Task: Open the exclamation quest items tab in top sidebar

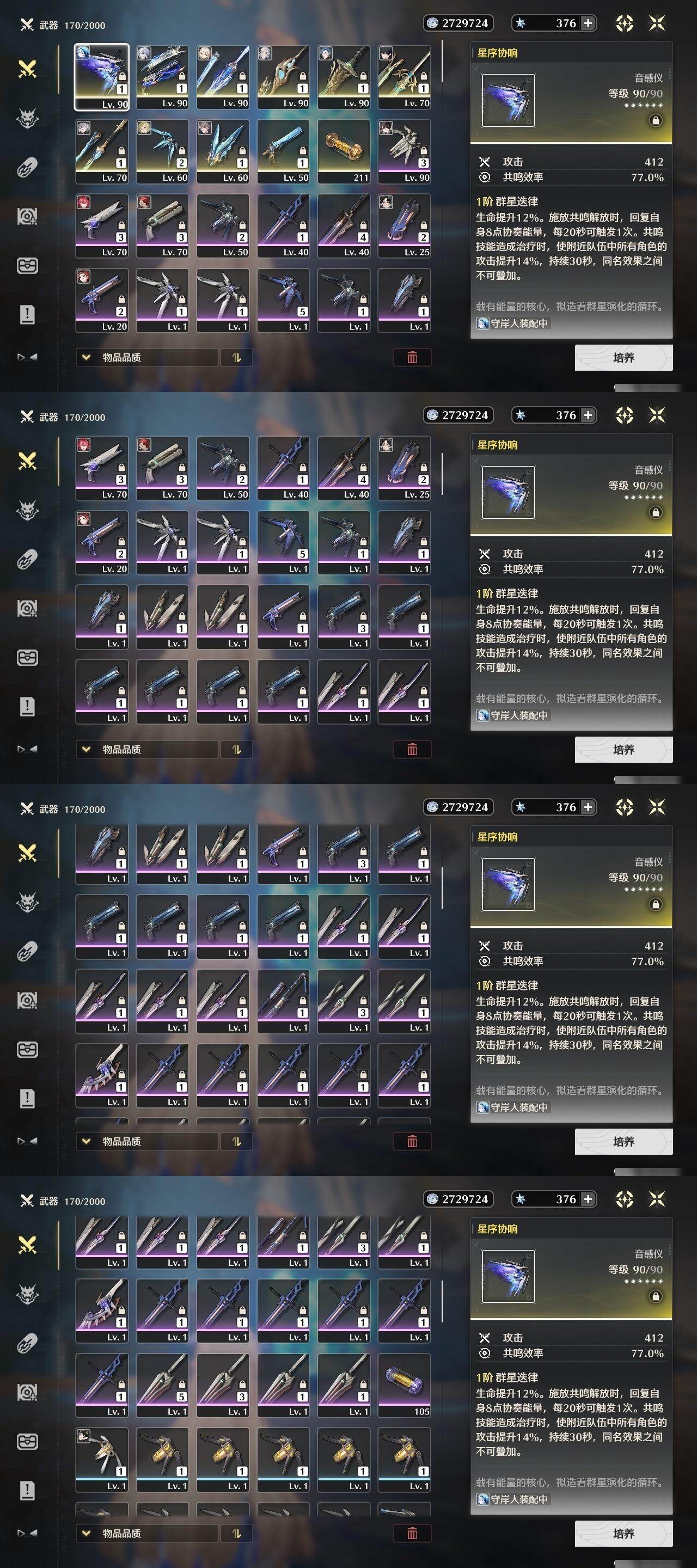Action: click(27, 315)
